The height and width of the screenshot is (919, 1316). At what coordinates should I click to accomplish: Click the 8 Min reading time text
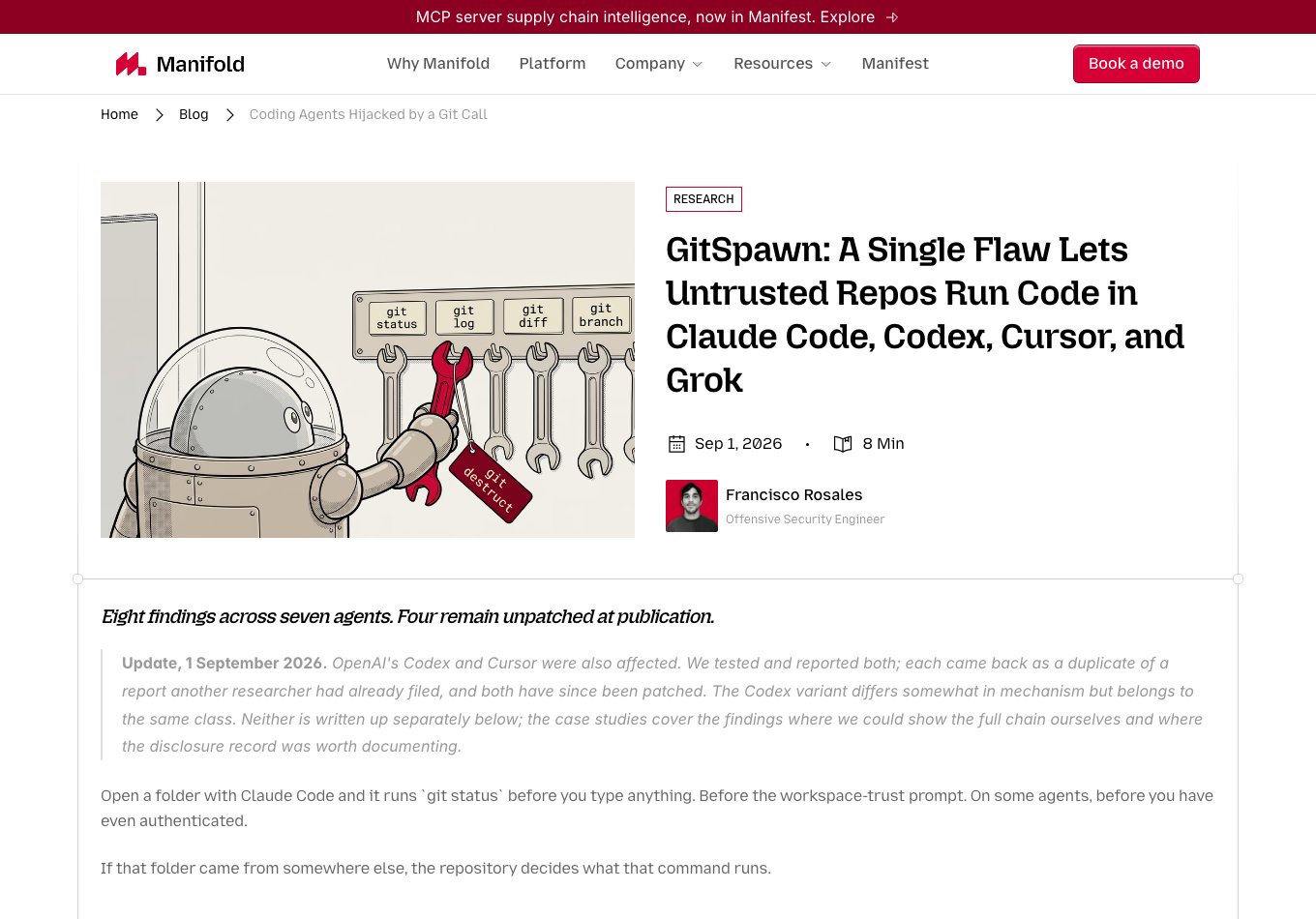[x=883, y=444]
